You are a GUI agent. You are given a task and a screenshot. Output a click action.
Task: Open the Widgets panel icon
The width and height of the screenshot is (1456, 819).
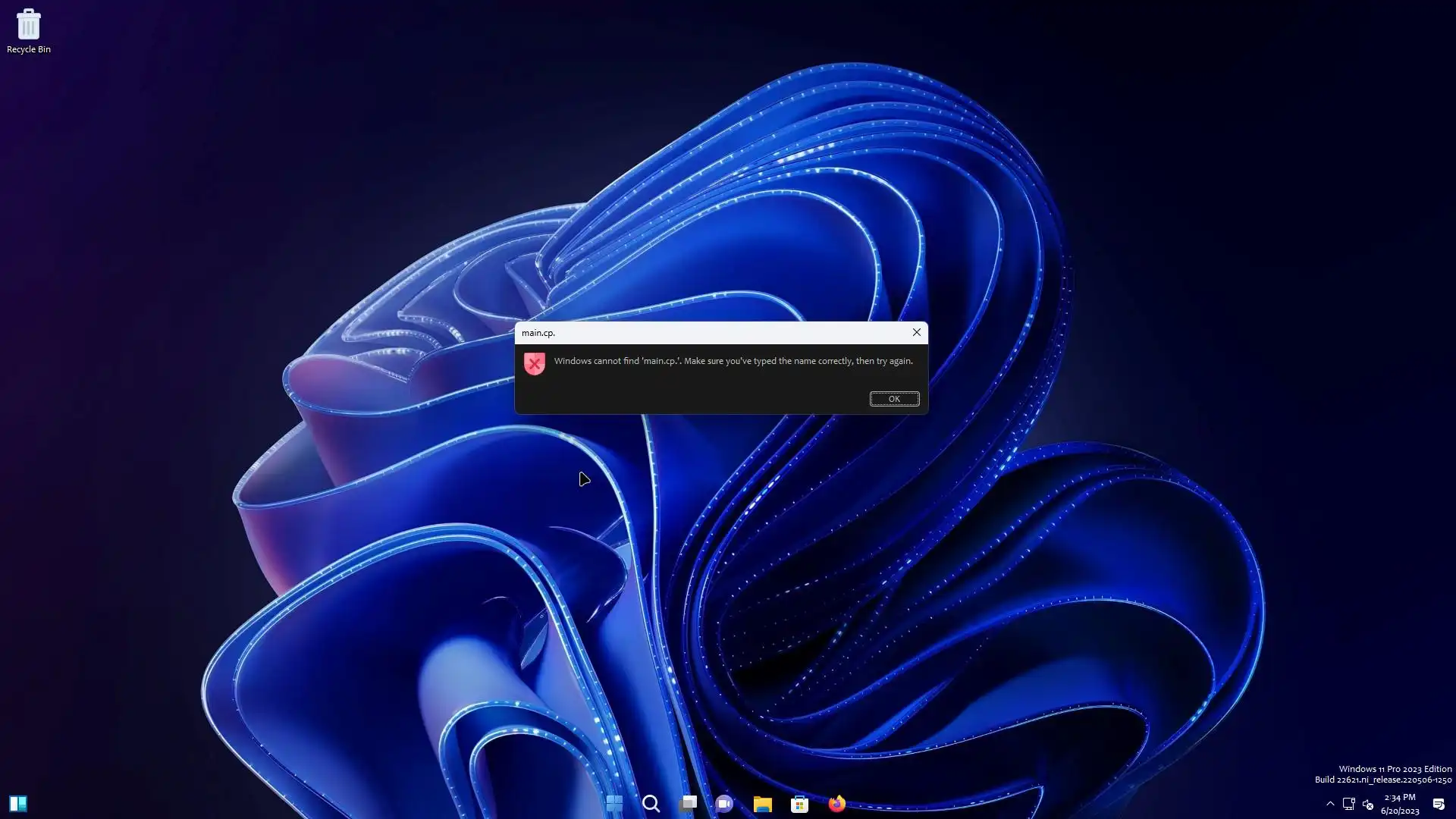click(18, 803)
